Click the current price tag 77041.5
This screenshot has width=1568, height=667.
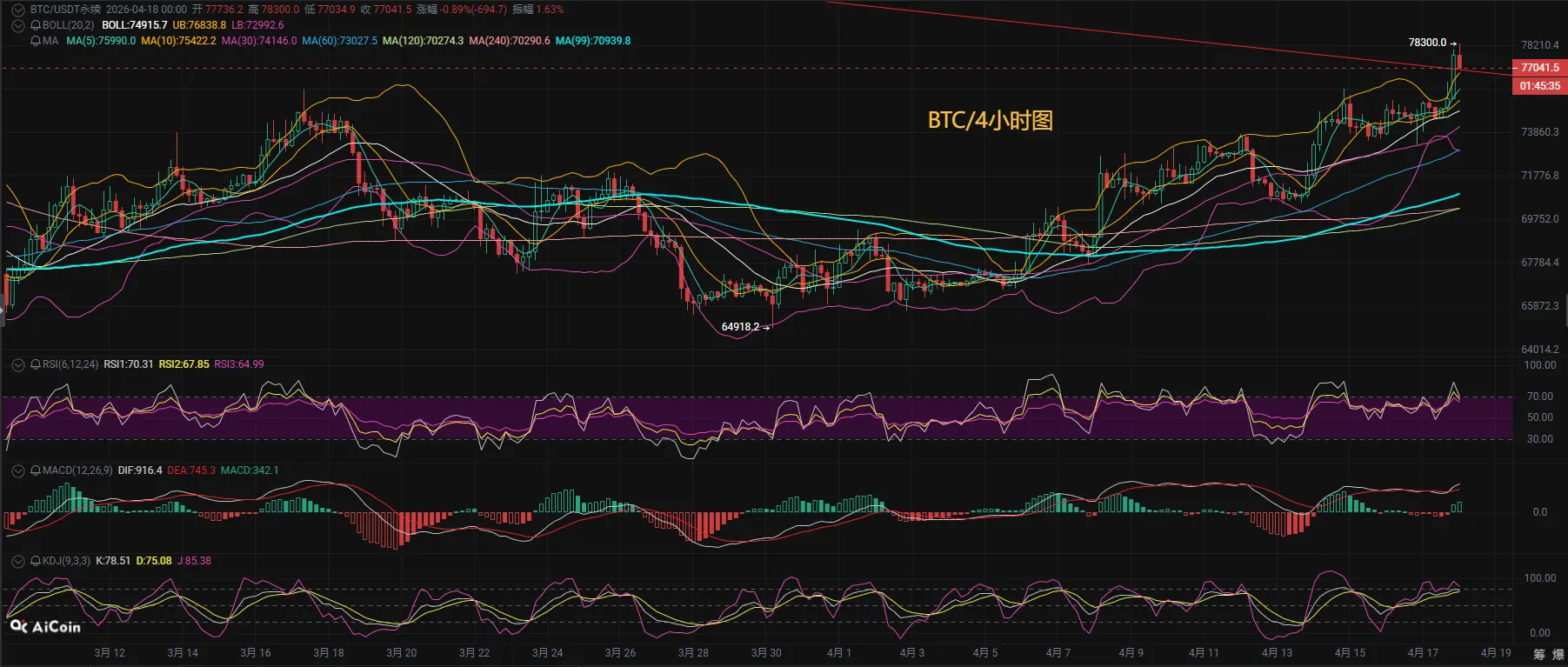tap(1539, 68)
